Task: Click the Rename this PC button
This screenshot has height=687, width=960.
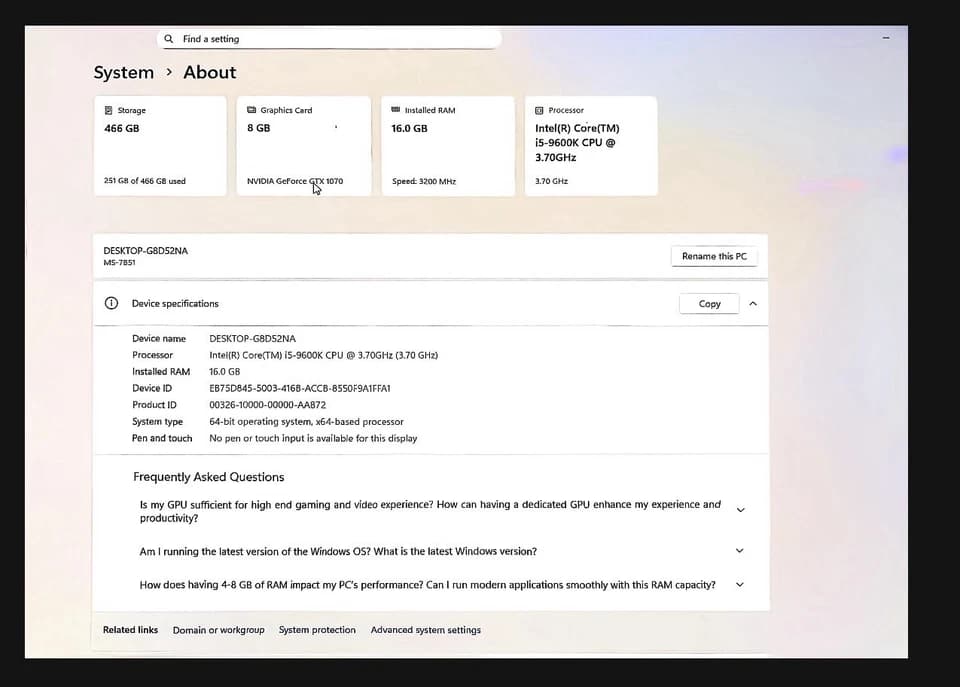Action: (714, 256)
